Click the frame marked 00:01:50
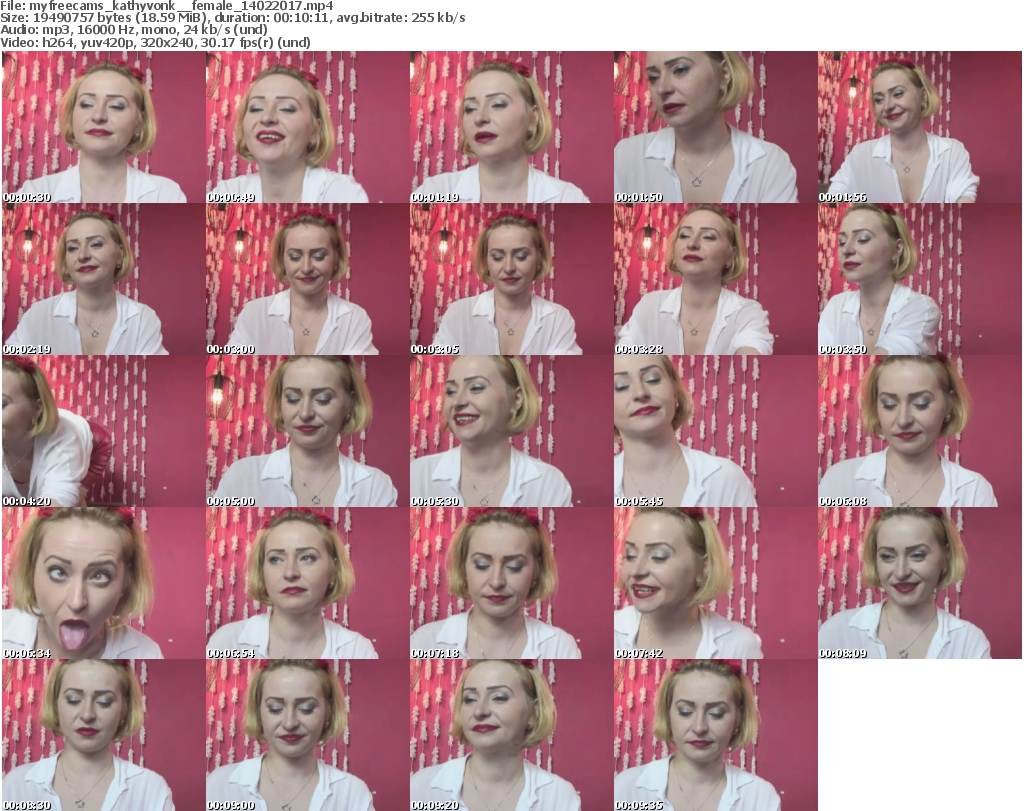 (715, 127)
